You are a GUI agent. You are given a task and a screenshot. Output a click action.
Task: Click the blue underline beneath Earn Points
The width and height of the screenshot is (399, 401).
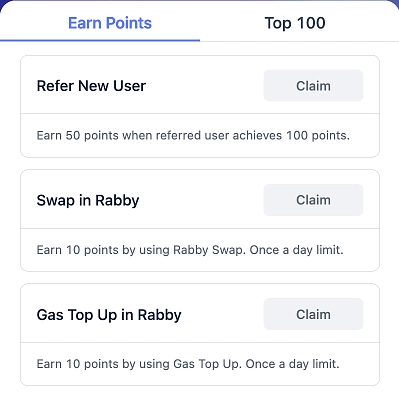click(100, 41)
